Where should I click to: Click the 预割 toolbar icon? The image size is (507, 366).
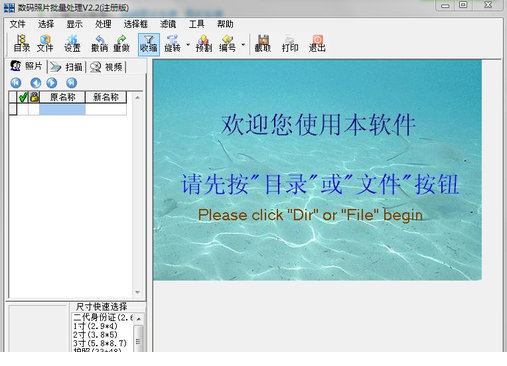[204, 44]
